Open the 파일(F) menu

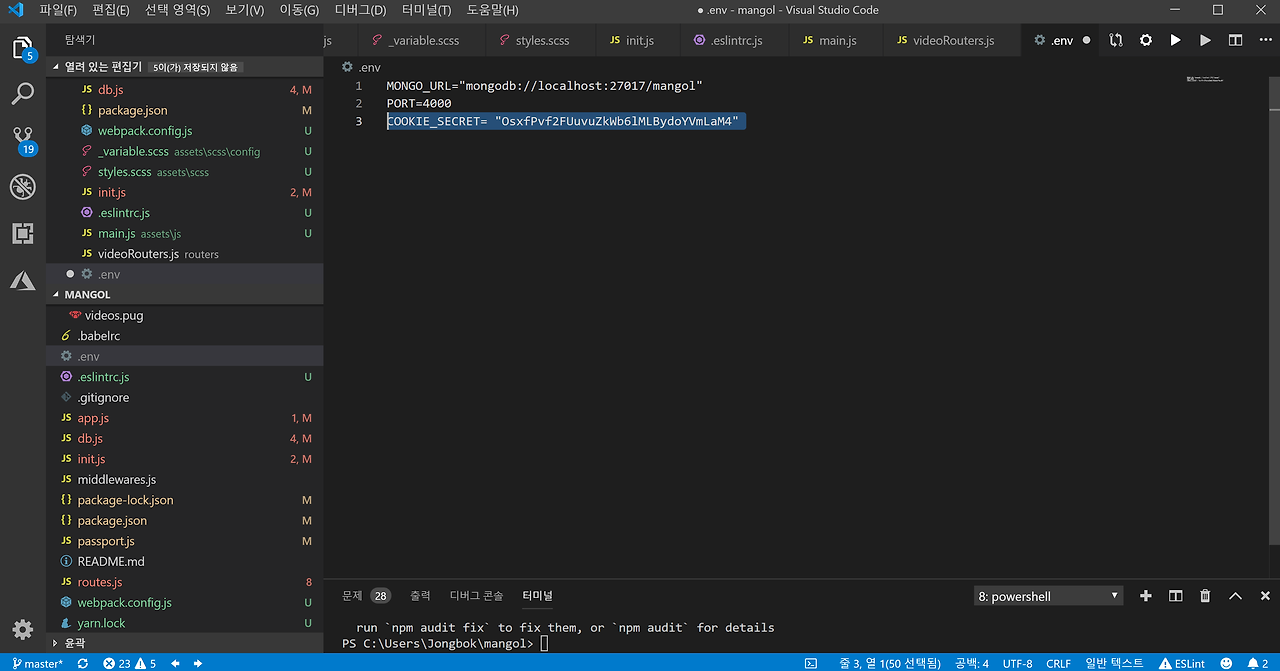click(58, 10)
